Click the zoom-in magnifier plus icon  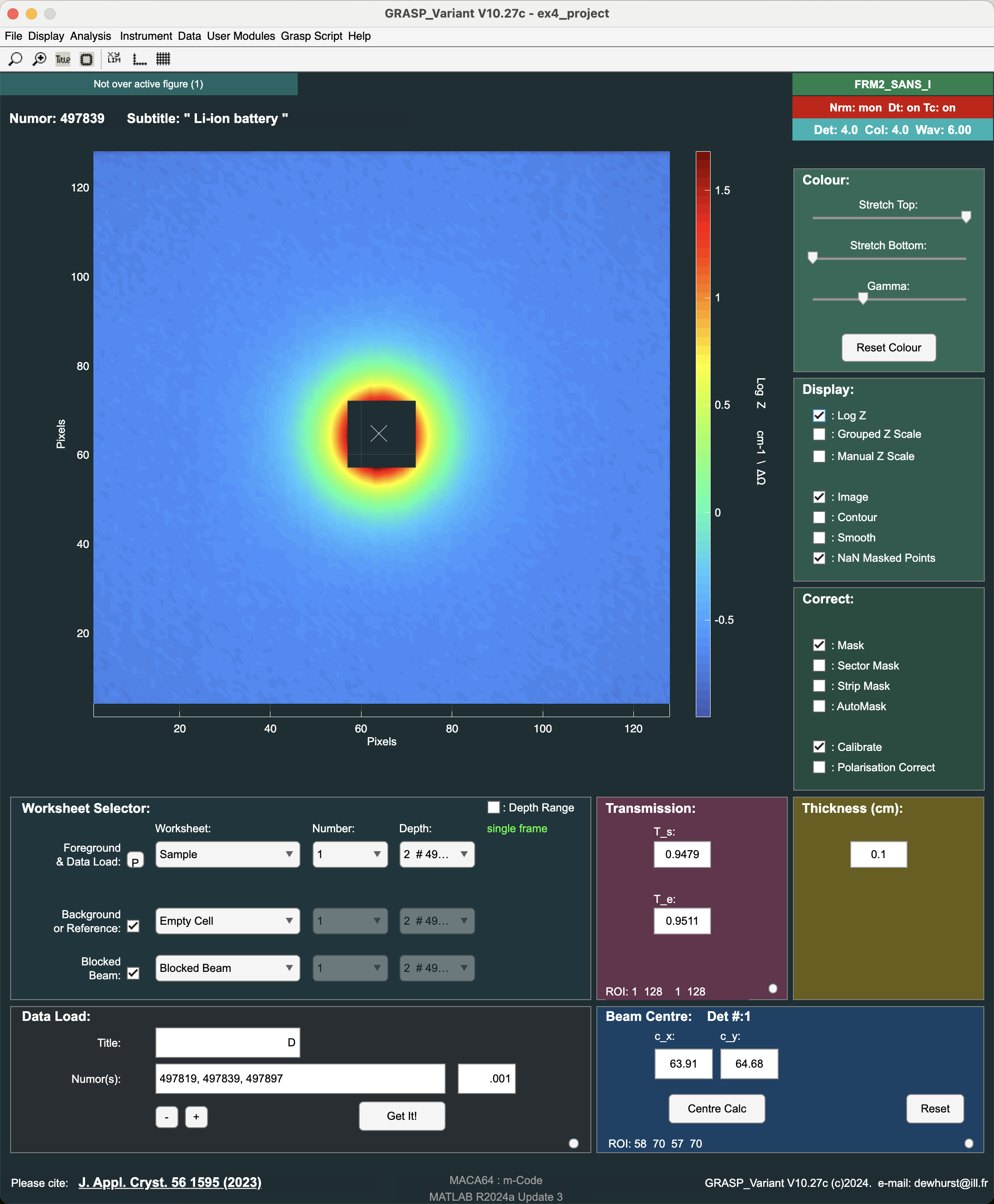39,59
